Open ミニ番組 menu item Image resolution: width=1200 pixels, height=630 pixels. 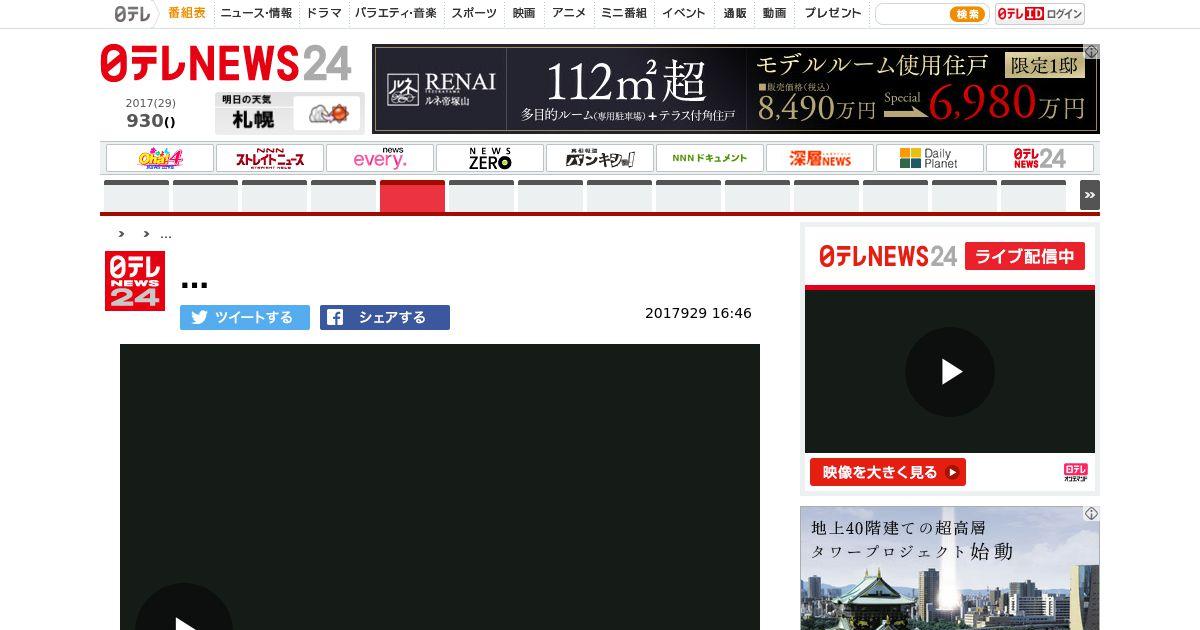coord(624,13)
